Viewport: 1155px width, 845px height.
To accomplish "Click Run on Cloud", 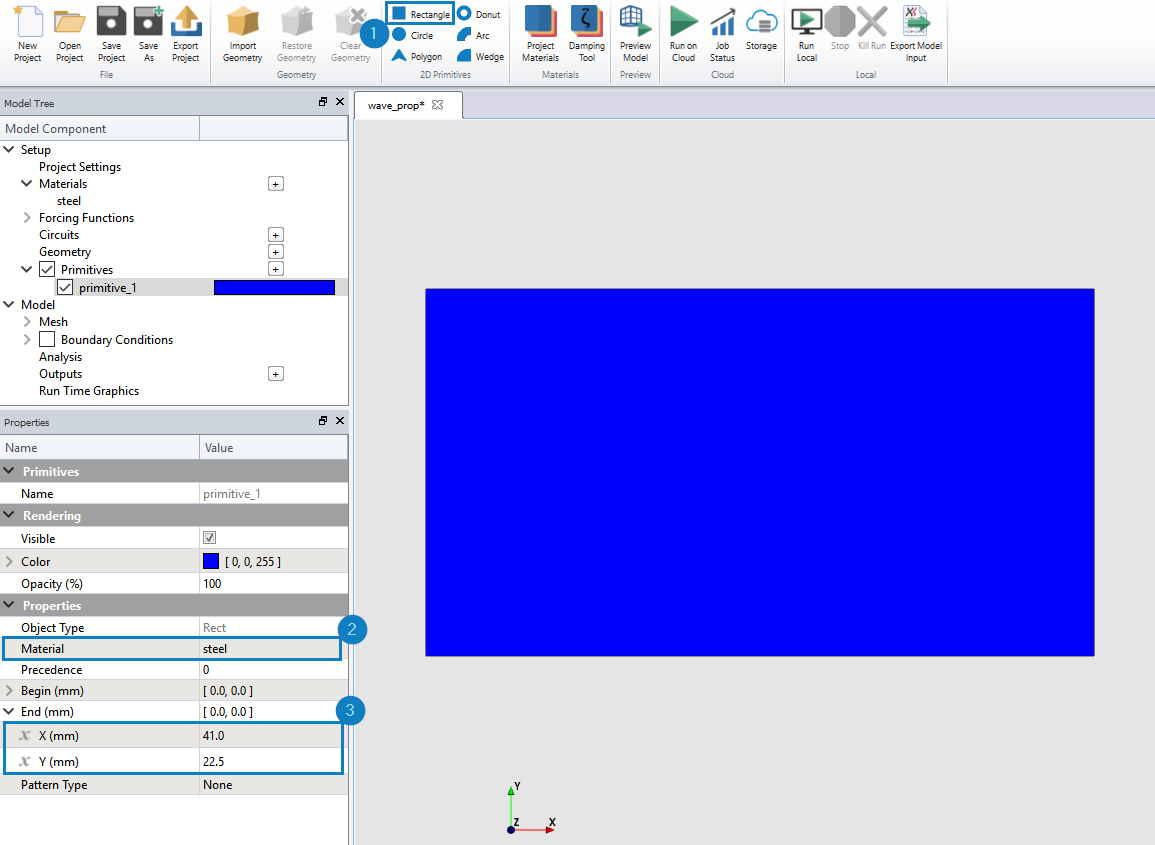I will [683, 33].
